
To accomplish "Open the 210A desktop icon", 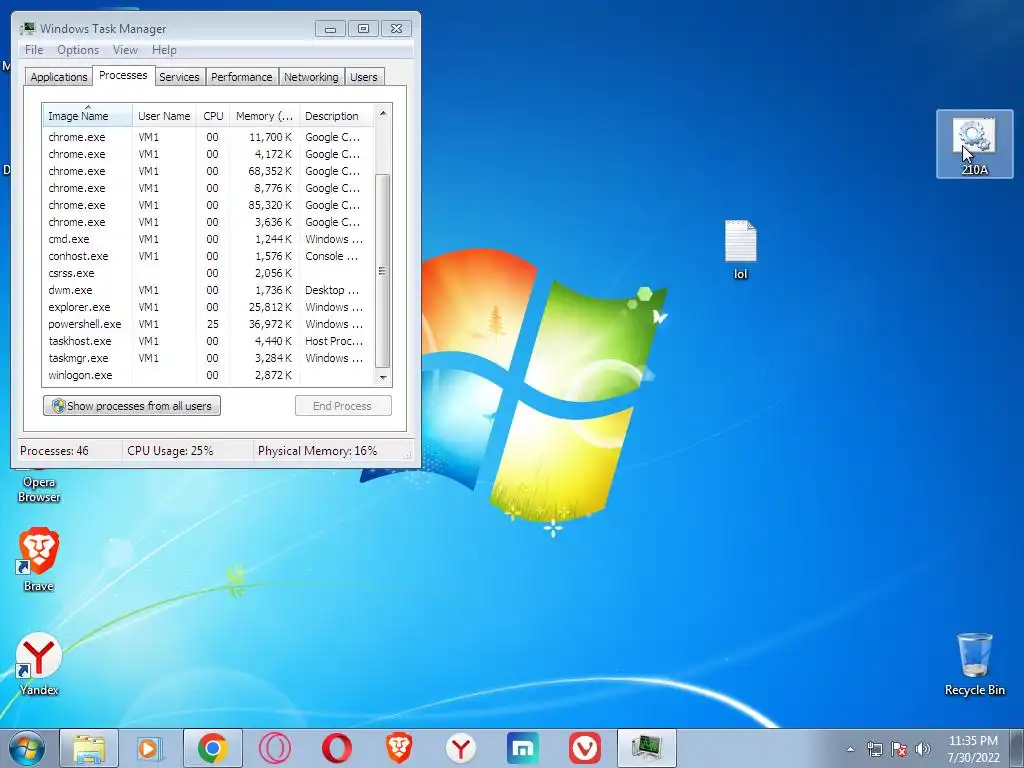I will tap(974, 144).
